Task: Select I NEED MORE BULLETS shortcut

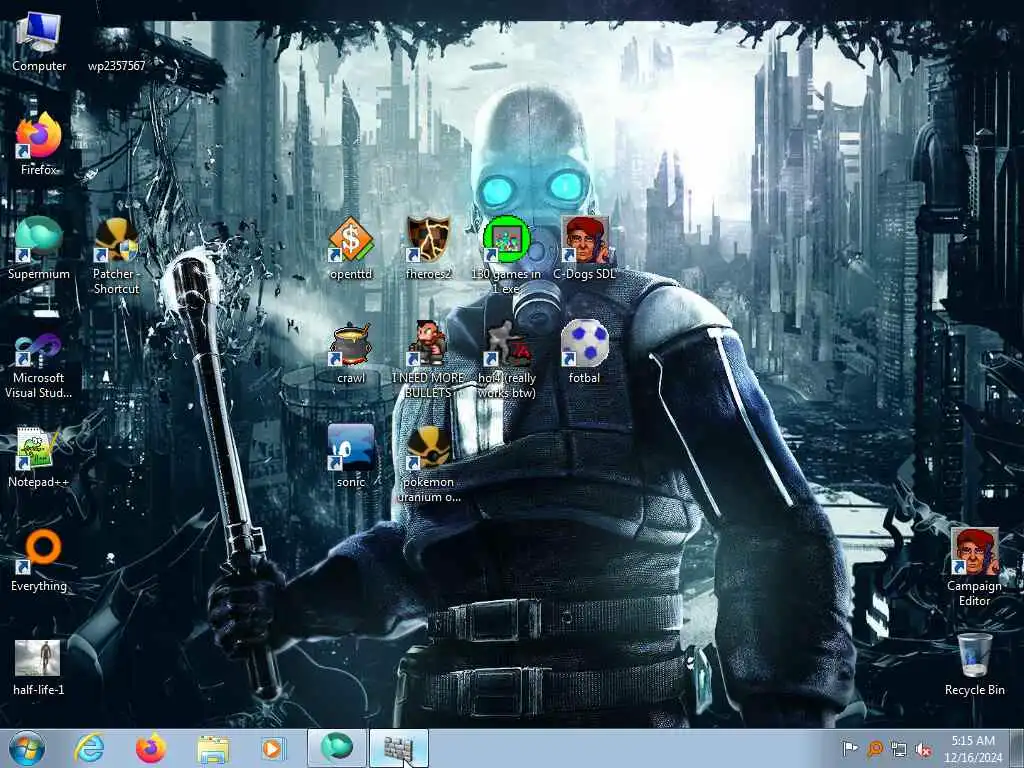Action: pos(428,360)
